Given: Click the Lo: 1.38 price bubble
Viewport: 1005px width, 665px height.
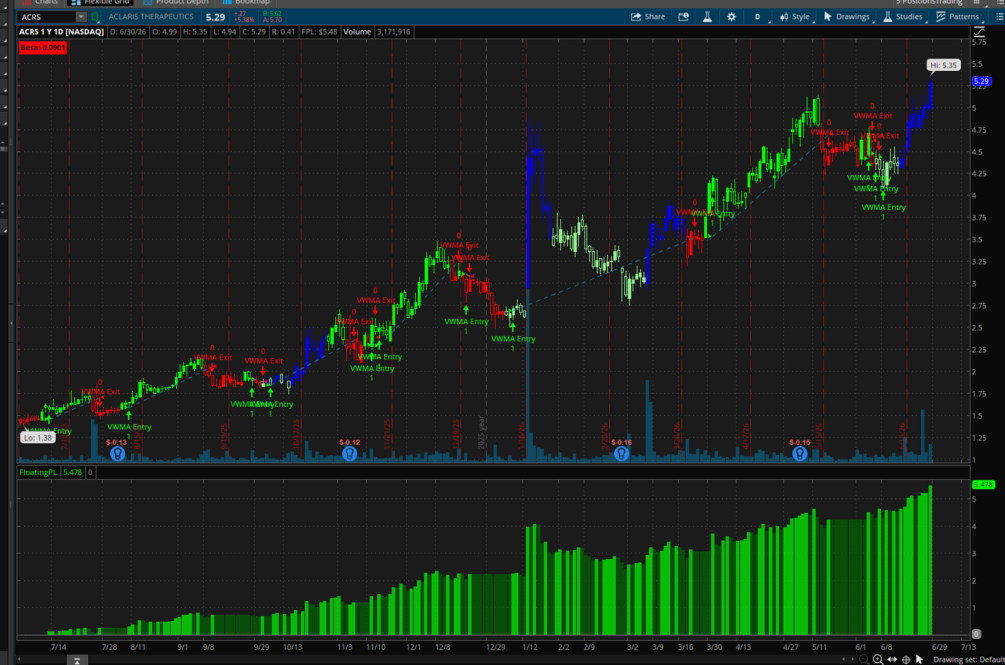Looking at the screenshot, I should point(37,438).
